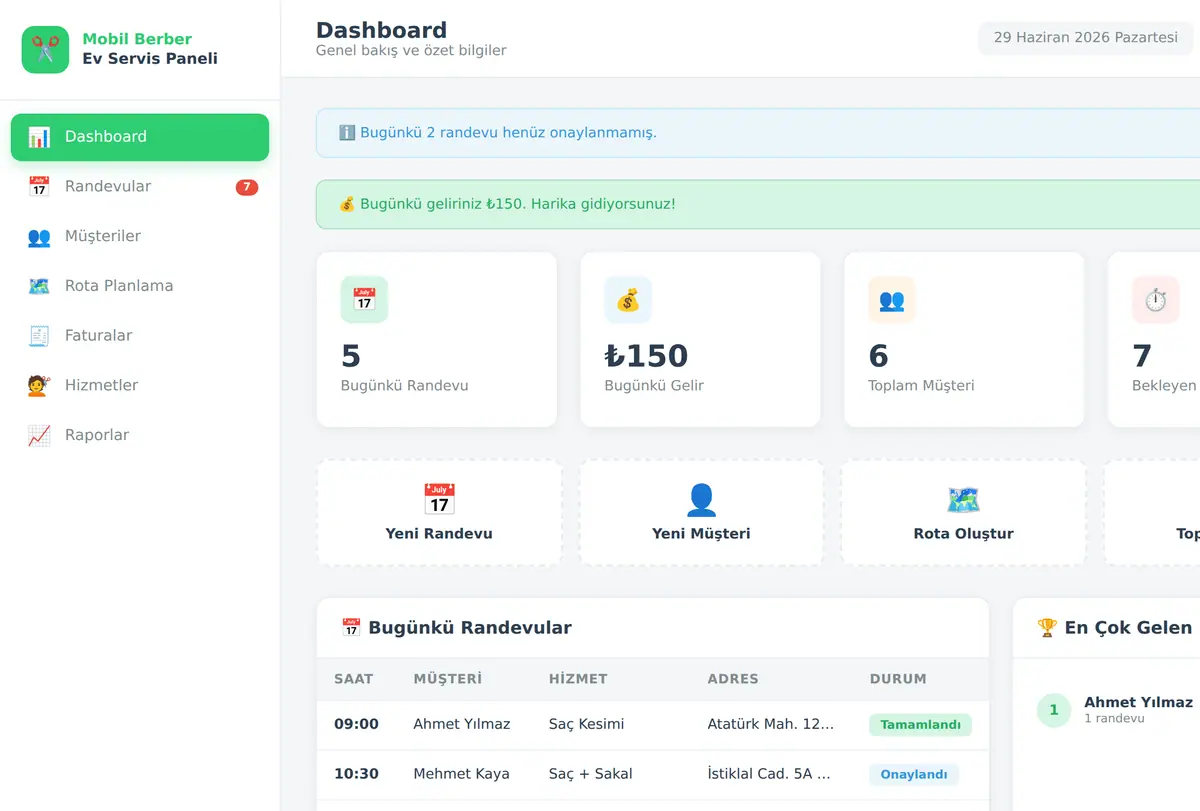The height and width of the screenshot is (811, 1200).
Task: Click the Yeni Müşteri quick action
Action: (701, 513)
